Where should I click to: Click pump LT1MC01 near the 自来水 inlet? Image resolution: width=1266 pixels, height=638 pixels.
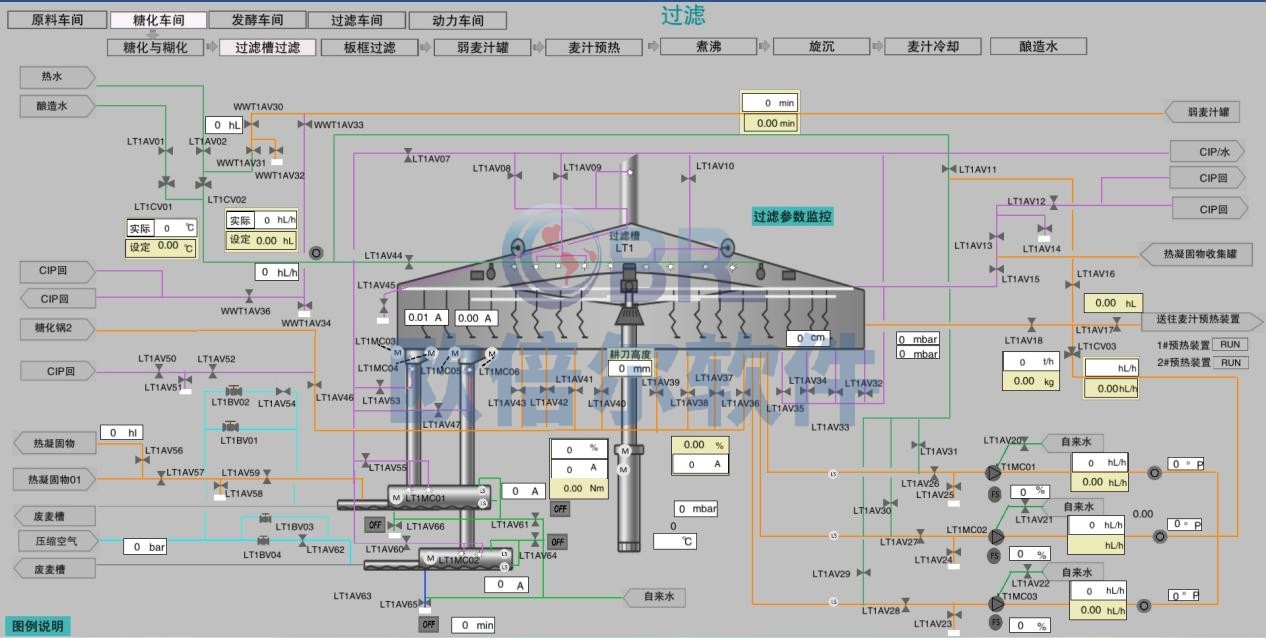click(x=994, y=473)
